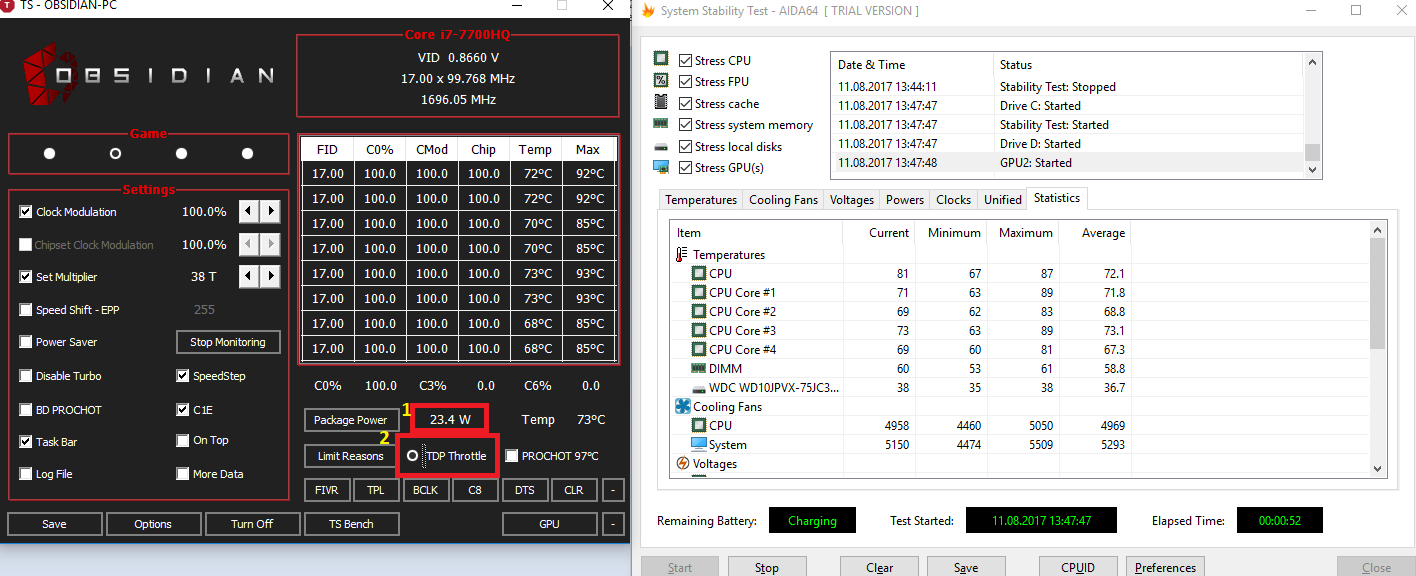Increase Clock Modulation with the right arrow
This screenshot has height=576, width=1416.
click(x=270, y=212)
